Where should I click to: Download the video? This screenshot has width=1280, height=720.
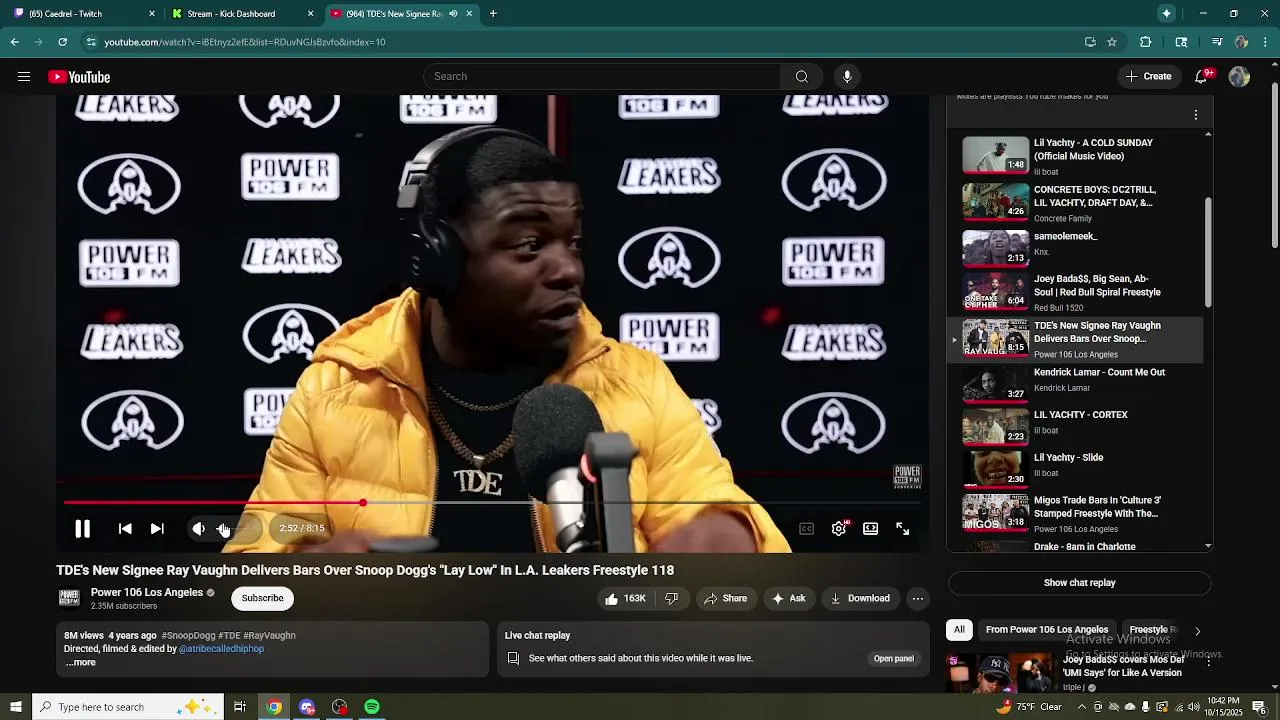click(x=860, y=599)
